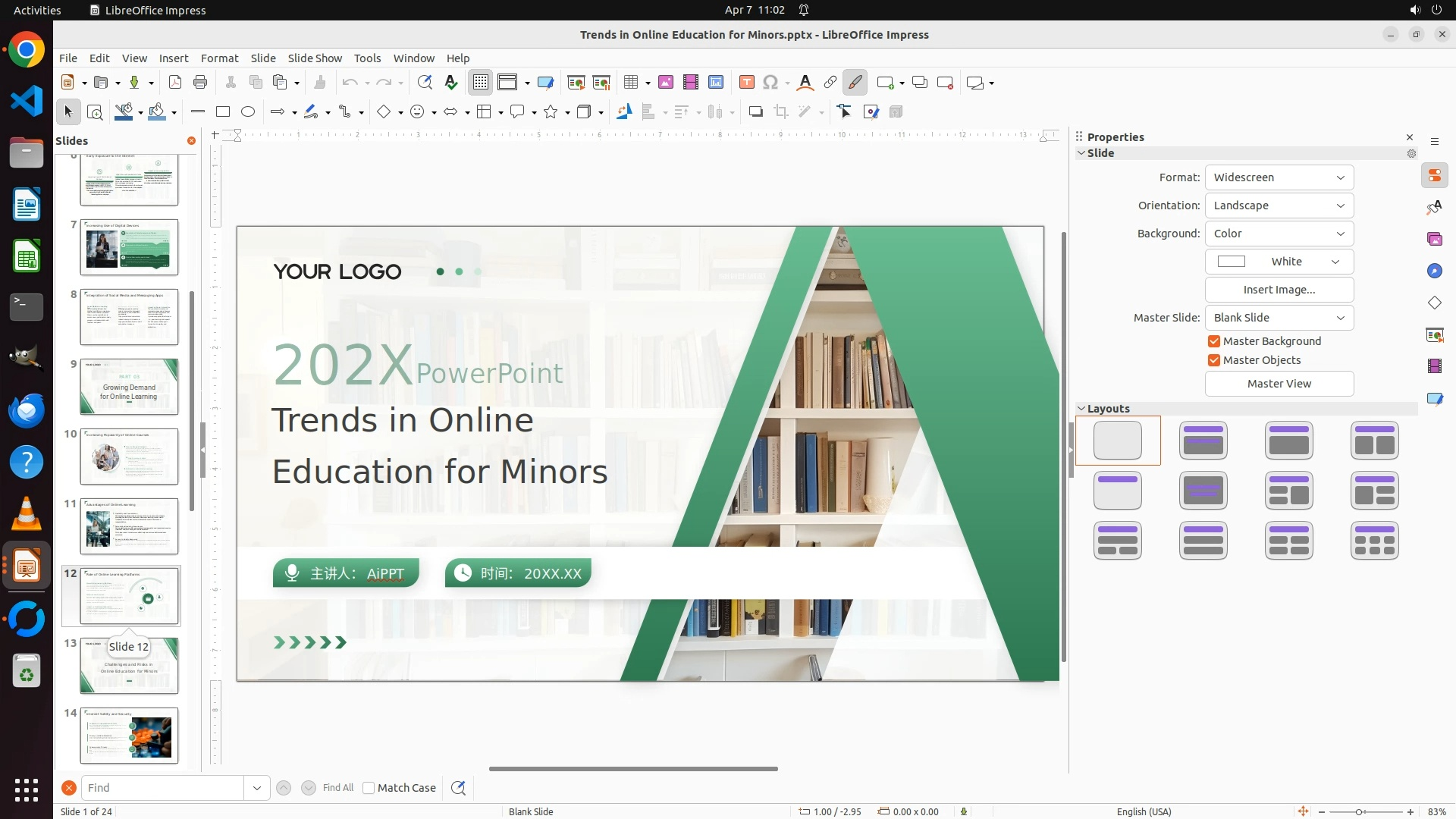Click the Insert Special Character icon

[770, 83]
